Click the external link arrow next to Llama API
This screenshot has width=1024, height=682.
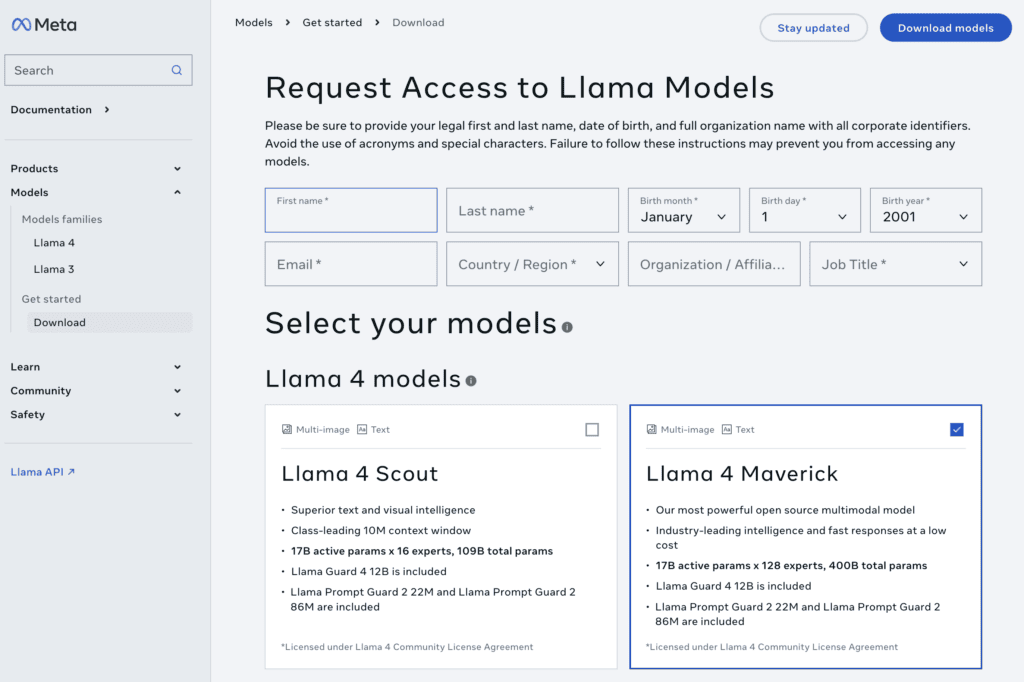(71, 472)
